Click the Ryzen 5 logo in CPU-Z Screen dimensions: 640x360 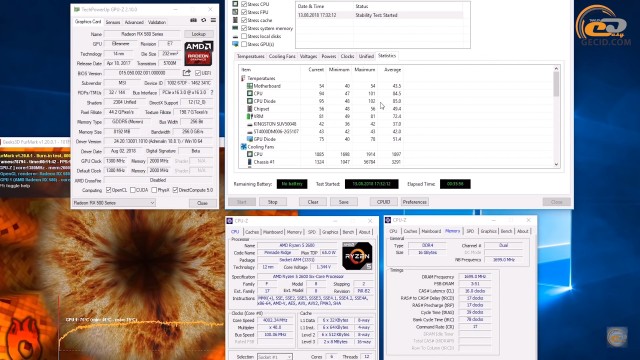click(357, 256)
